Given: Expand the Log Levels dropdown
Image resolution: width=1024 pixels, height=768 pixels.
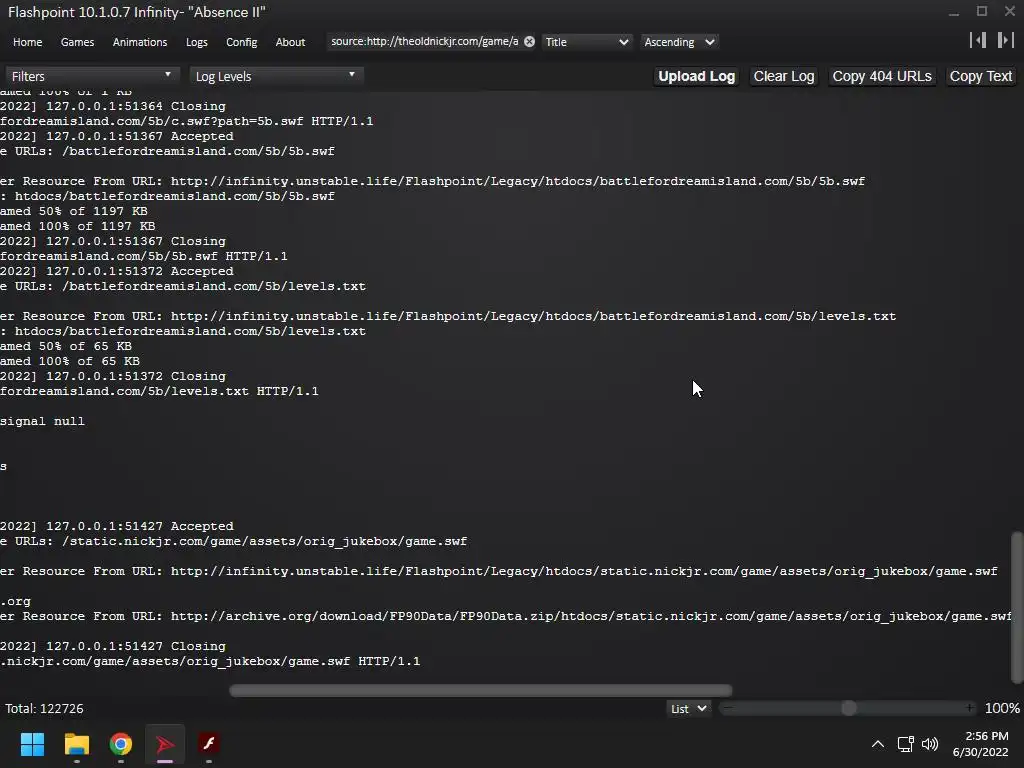Looking at the screenshot, I should (x=276, y=76).
